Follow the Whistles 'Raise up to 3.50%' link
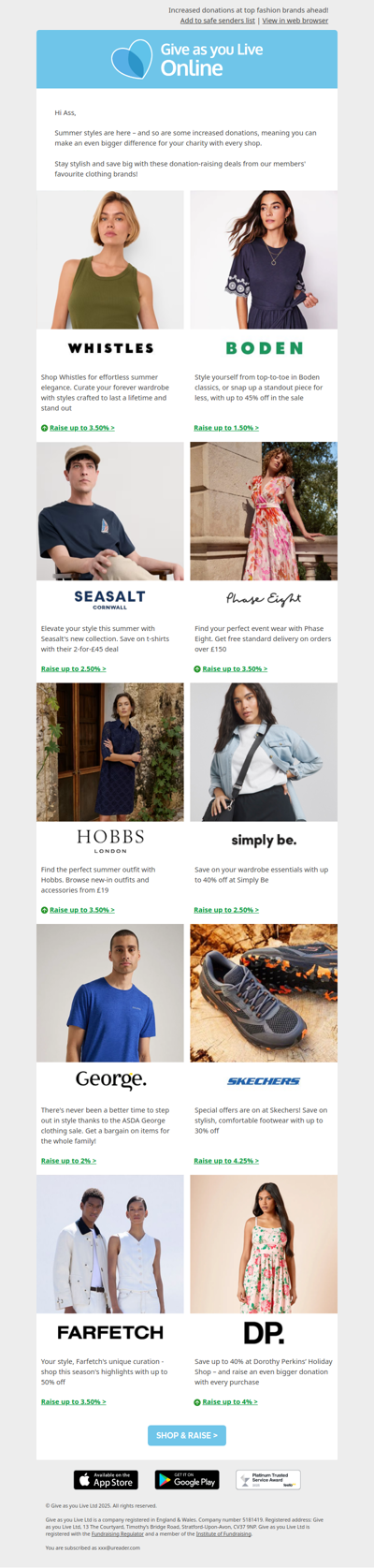This screenshot has height=1568, width=374. coord(82,428)
